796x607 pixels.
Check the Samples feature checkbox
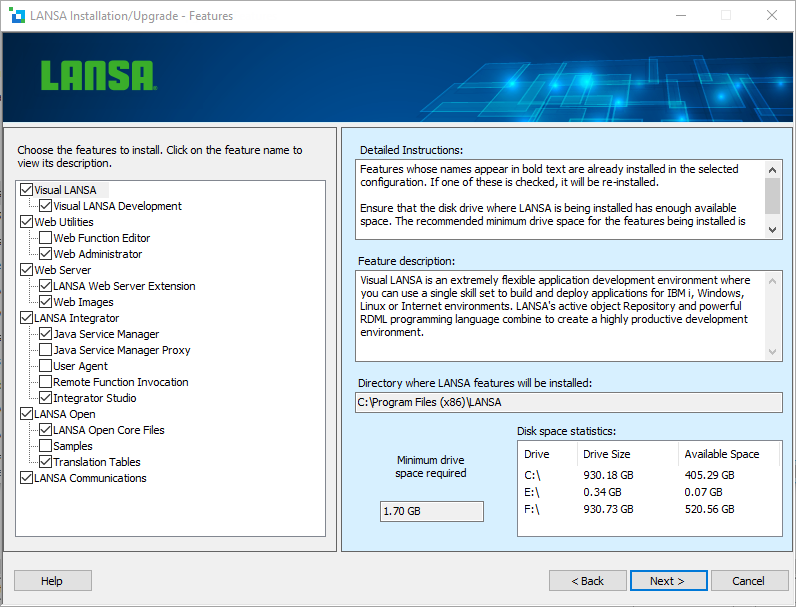46,446
